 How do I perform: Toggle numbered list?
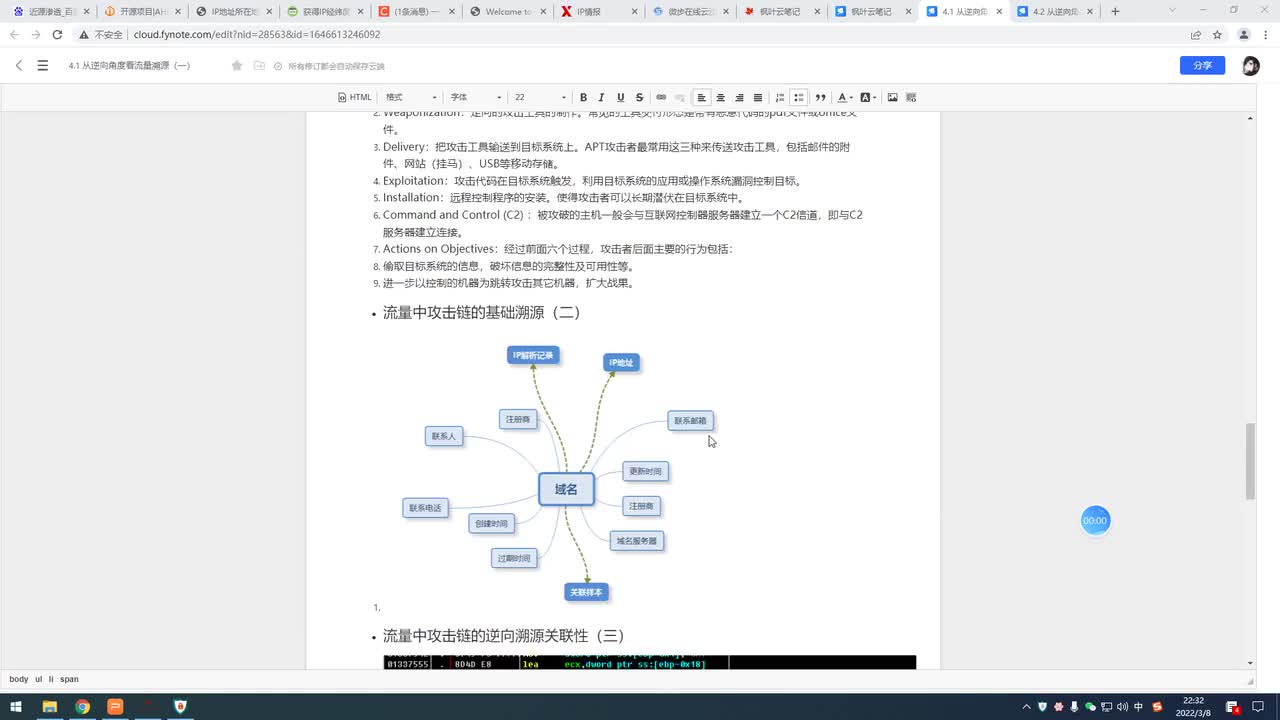(779, 97)
